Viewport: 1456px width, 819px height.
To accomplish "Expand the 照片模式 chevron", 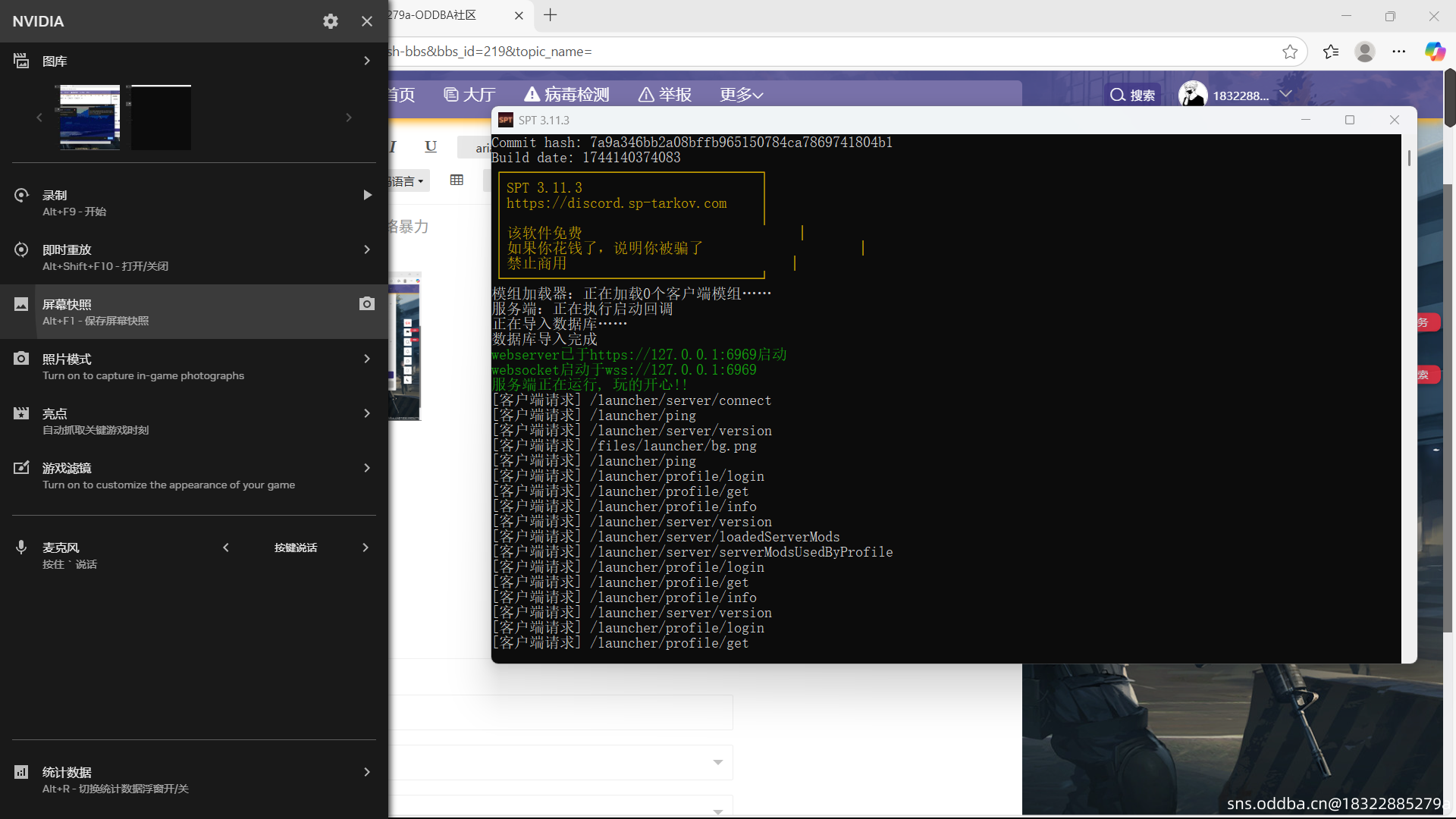I will (x=367, y=359).
